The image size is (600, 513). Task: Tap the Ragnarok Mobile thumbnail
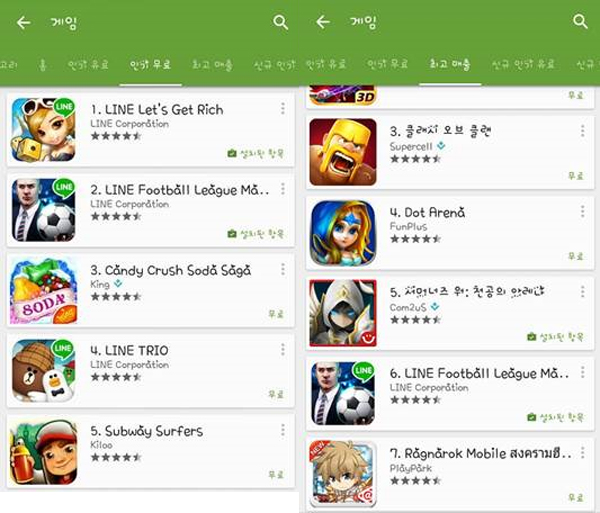[343, 474]
